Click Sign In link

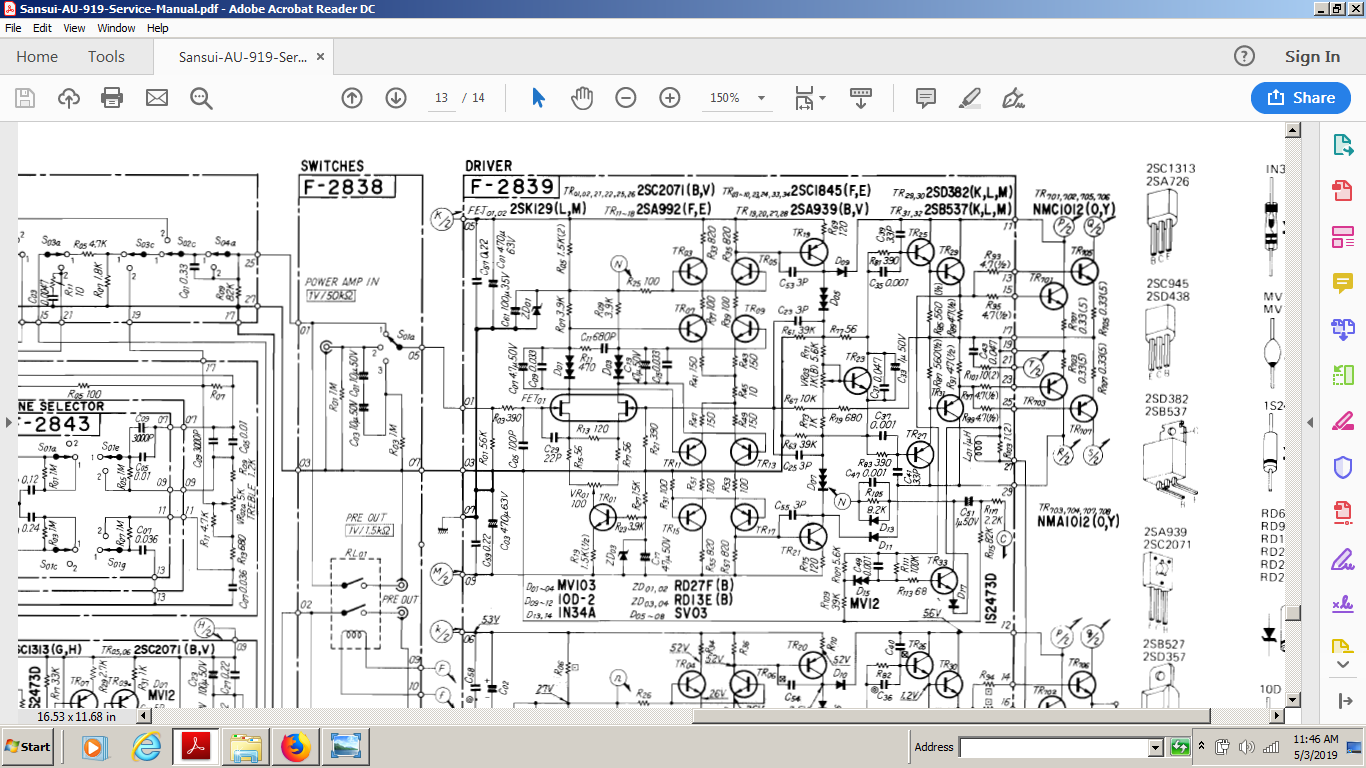[1312, 57]
